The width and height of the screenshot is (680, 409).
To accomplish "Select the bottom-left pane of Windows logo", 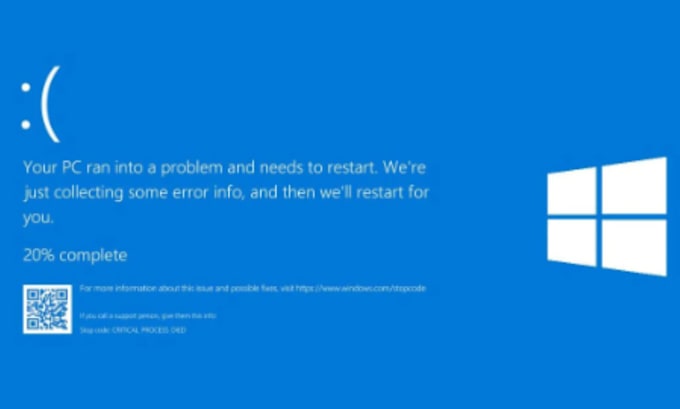I will pos(572,242).
